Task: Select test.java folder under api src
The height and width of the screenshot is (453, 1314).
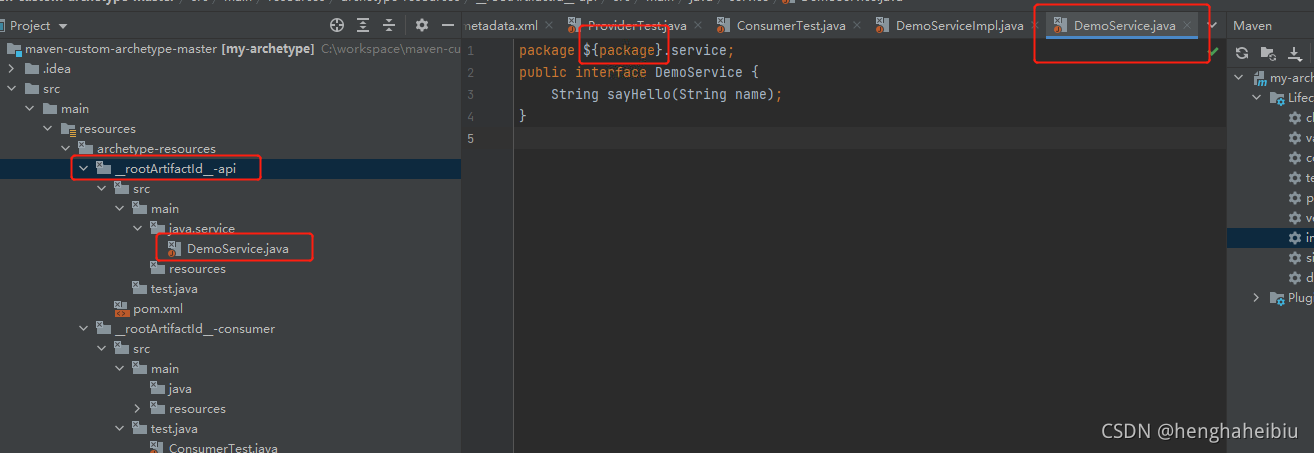Action: point(174,288)
